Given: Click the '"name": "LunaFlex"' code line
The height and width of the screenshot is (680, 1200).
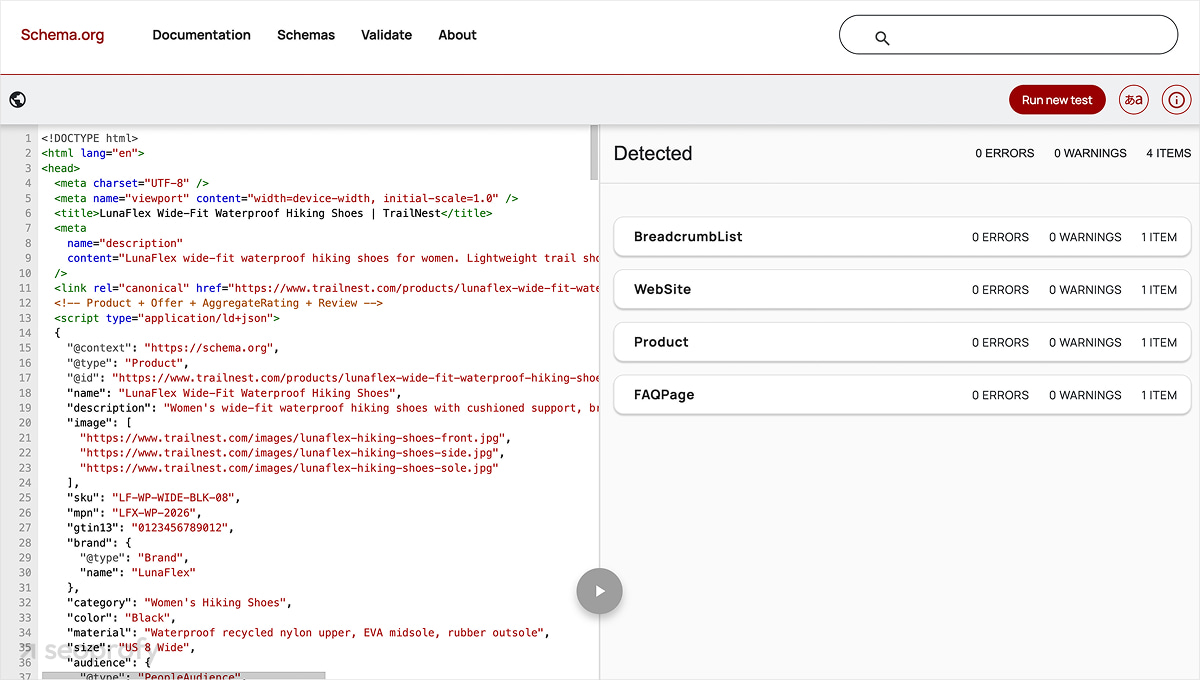Looking at the screenshot, I should (138, 573).
